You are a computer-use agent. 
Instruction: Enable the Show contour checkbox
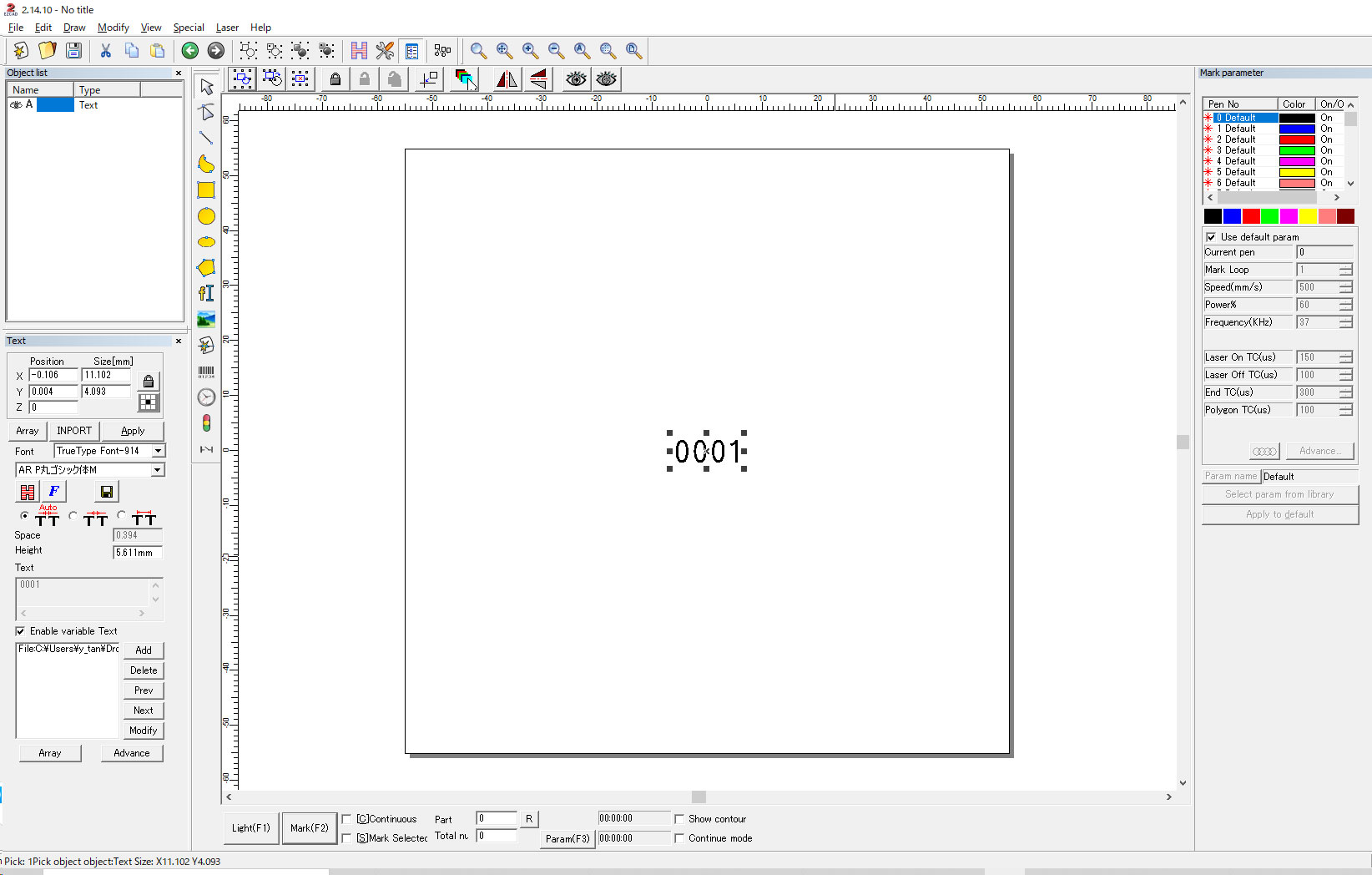pos(679,819)
